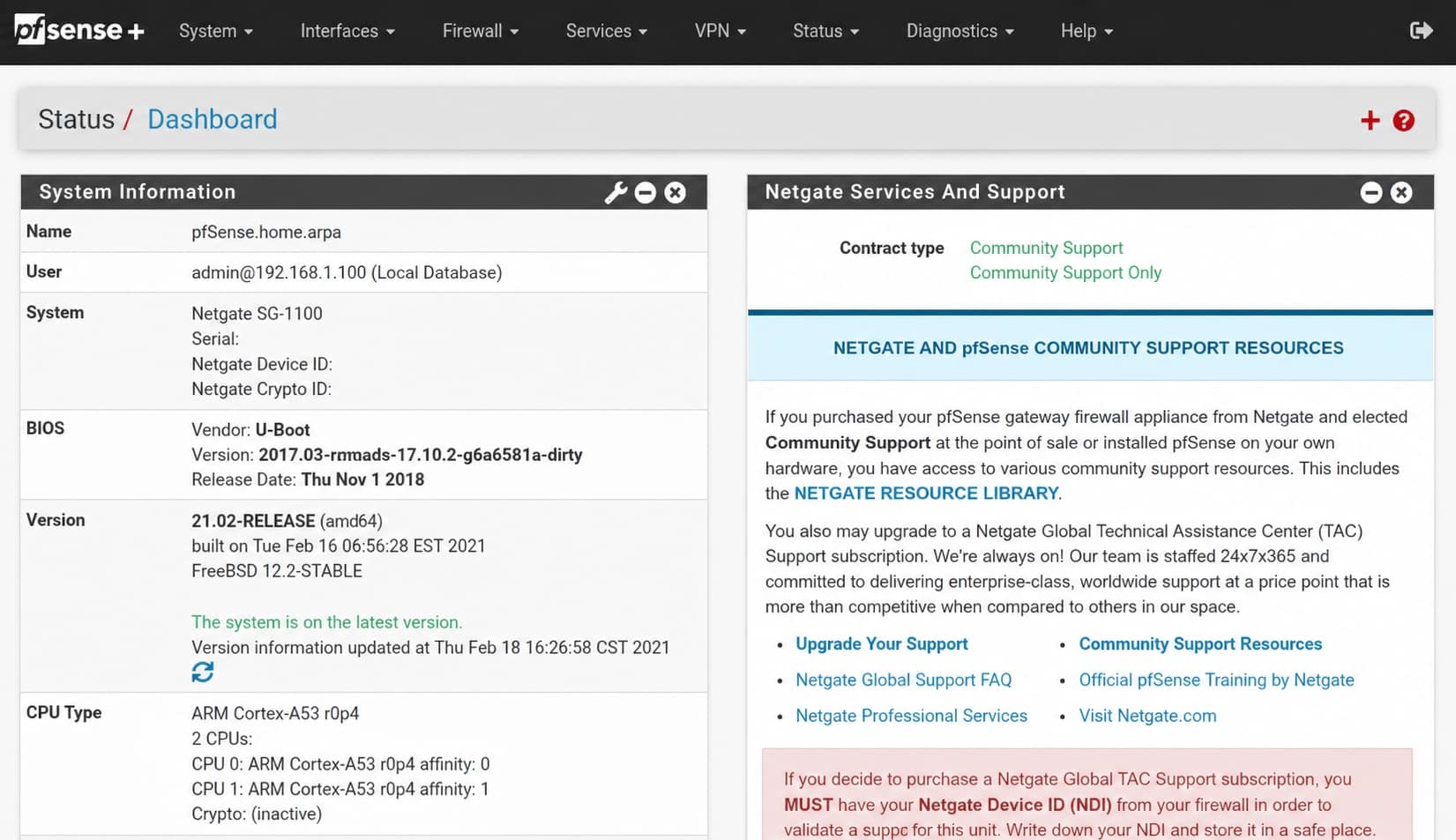Screen dimensions: 1456x840
Task: Click the Netgate Services And Support title
Action: pyautogui.click(x=915, y=192)
